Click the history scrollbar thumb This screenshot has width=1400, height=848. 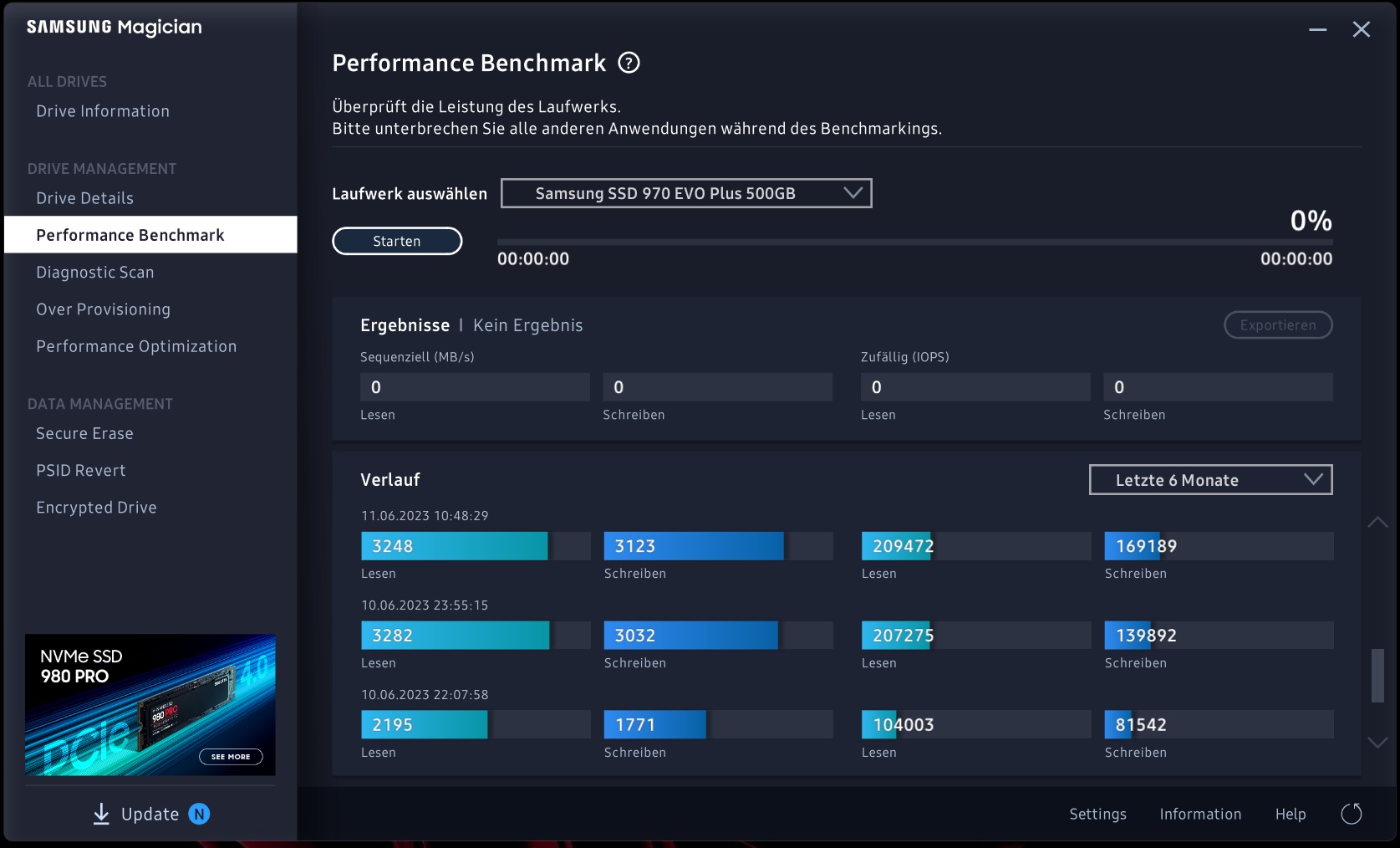tap(1377, 676)
